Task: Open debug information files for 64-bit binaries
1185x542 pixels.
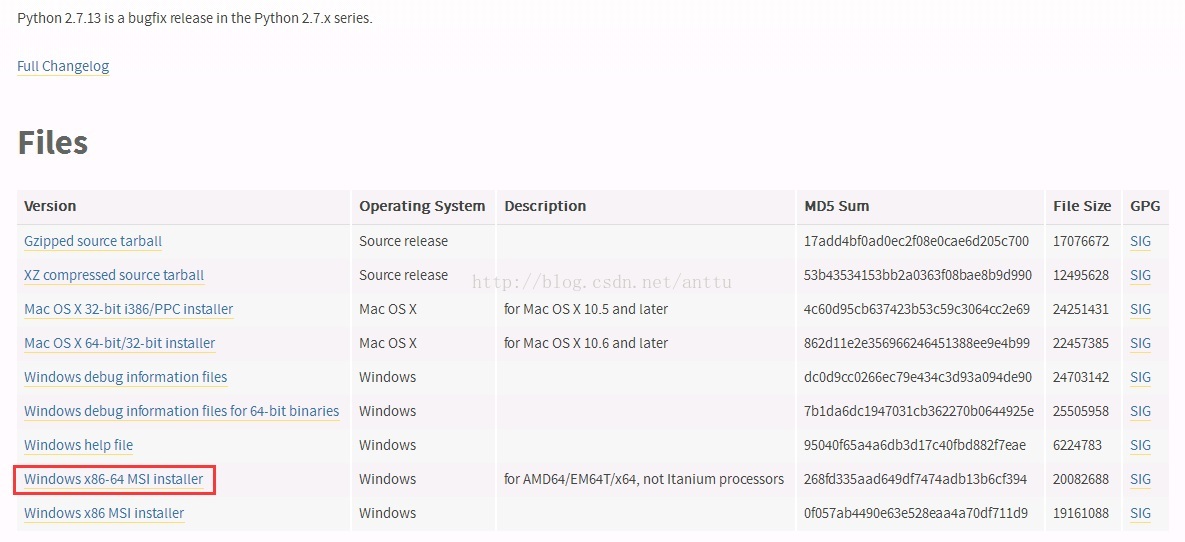Action: pyautogui.click(x=181, y=411)
